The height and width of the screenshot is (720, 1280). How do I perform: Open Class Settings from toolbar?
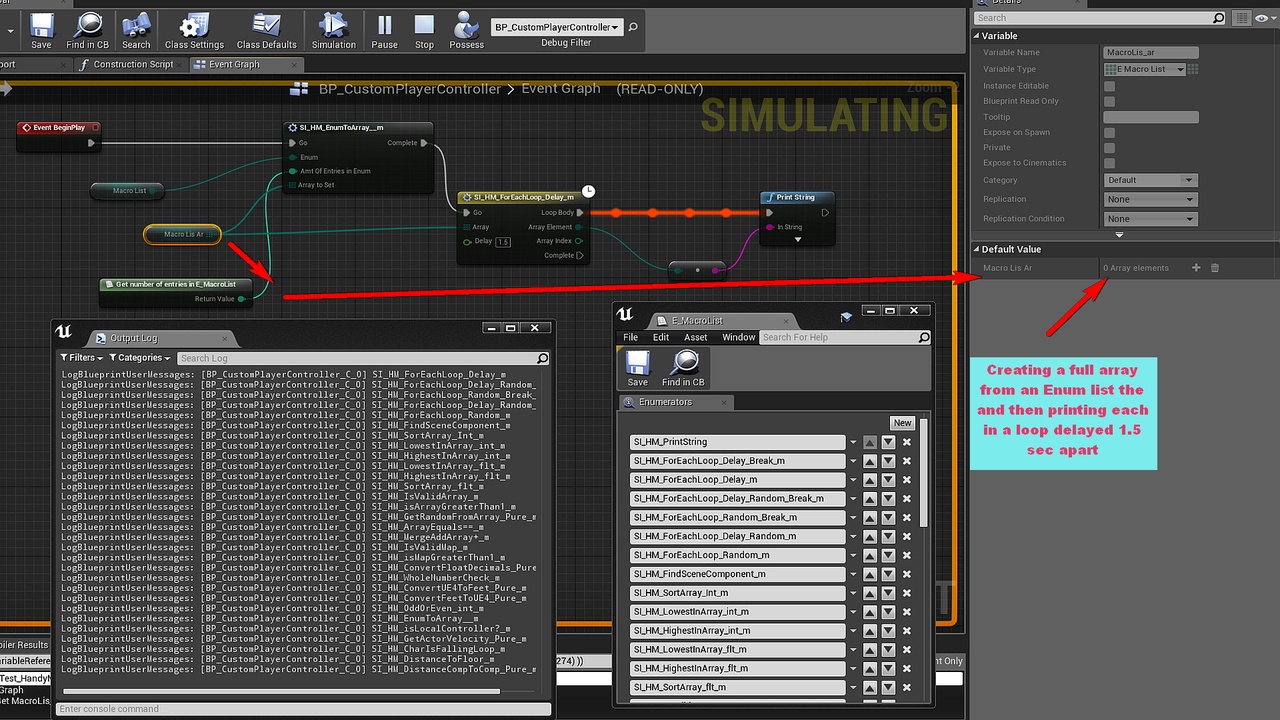point(194,30)
